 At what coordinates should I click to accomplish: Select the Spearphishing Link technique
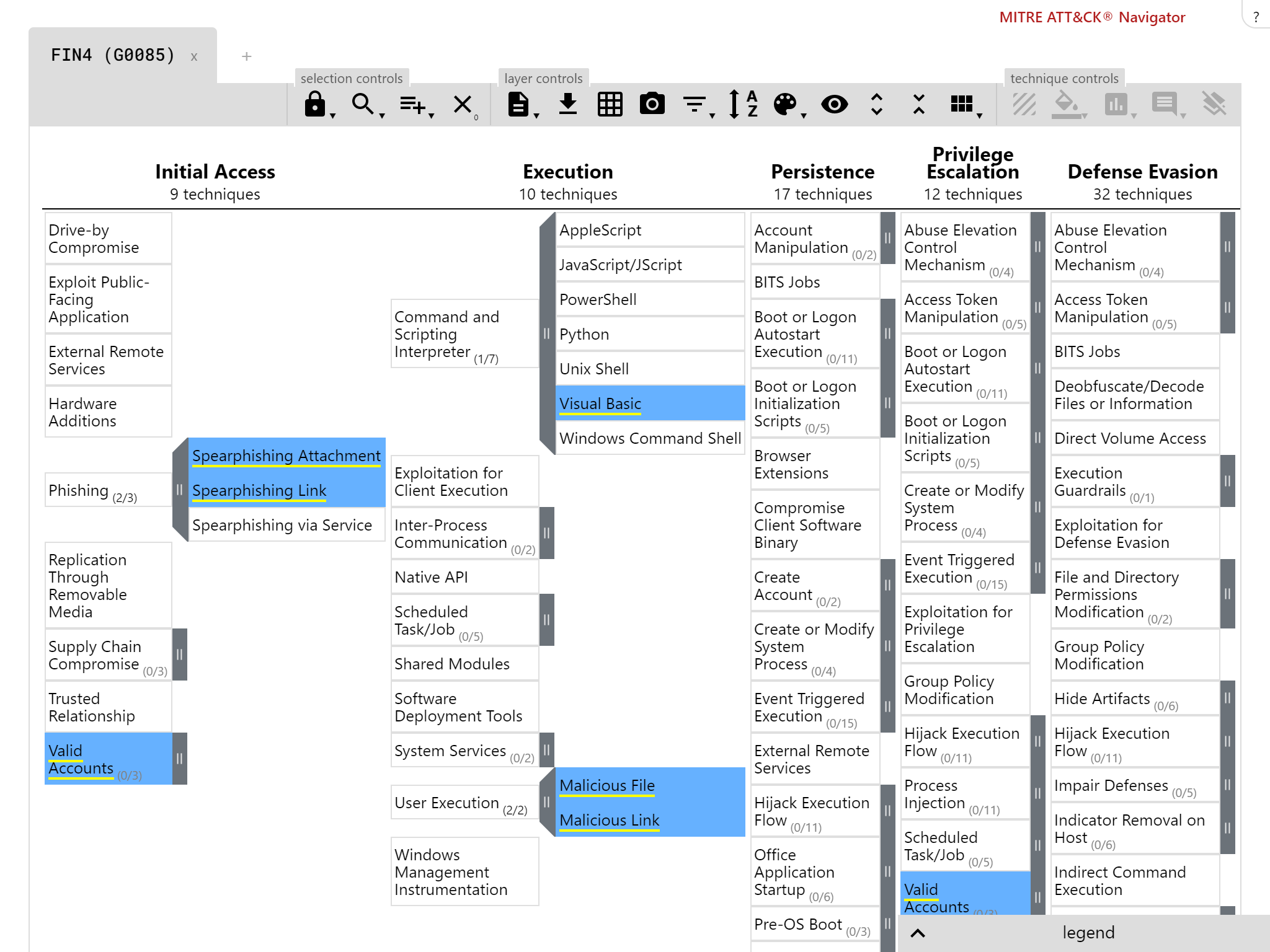286,490
